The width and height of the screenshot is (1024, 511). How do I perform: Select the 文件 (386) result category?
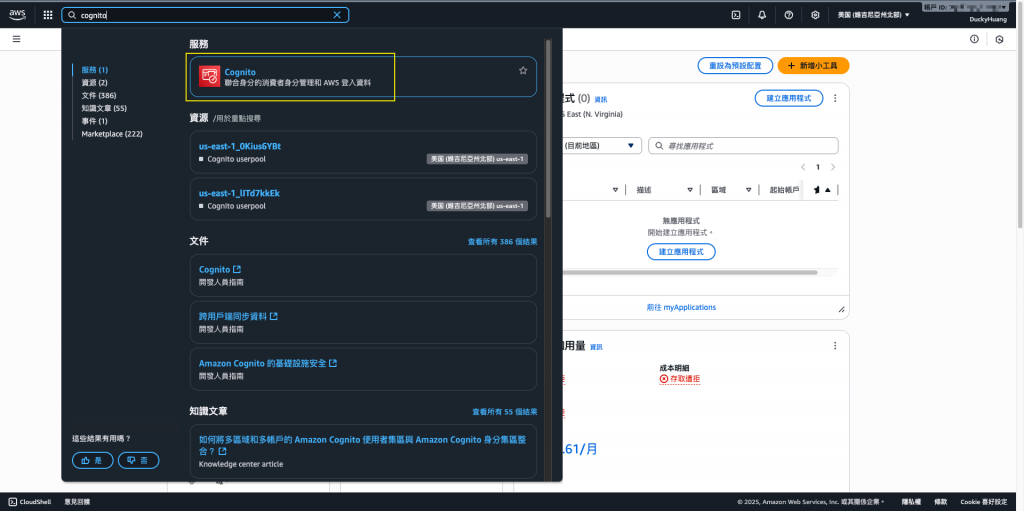pyautogui.click(x=99, y=95)
